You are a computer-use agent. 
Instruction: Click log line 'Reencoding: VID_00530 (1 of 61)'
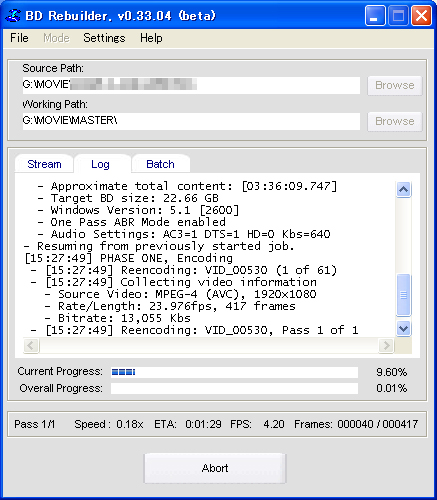[229, 270]
